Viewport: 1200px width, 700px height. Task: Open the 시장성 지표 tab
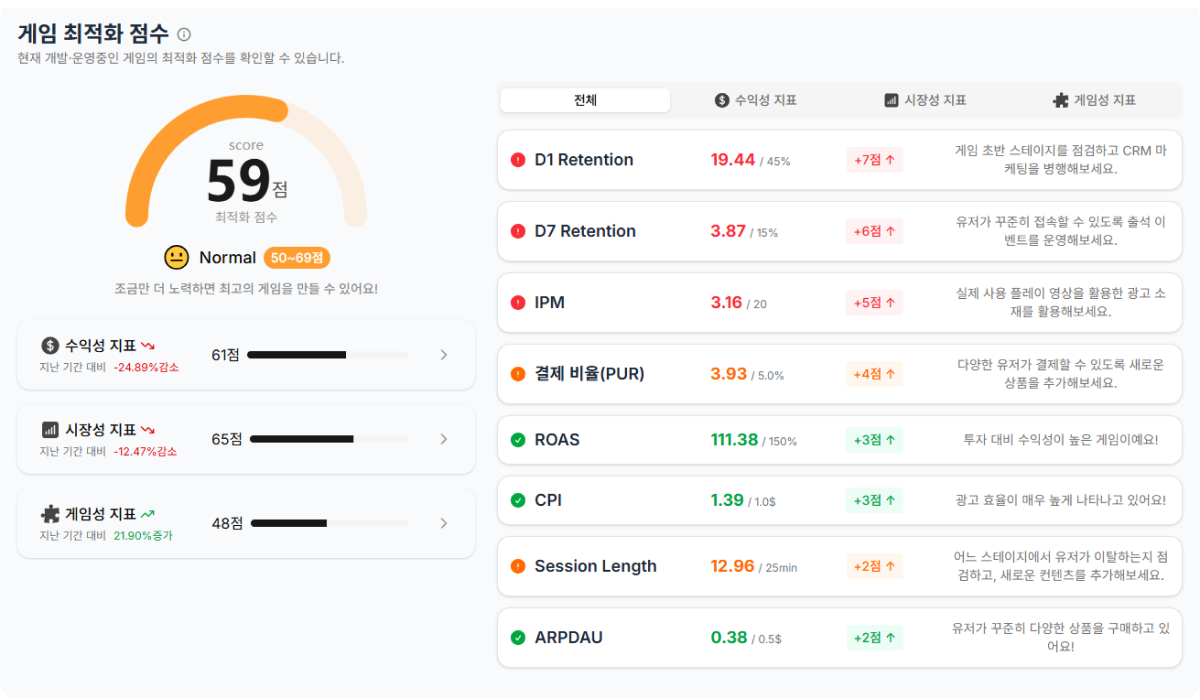tap(925, 100)
